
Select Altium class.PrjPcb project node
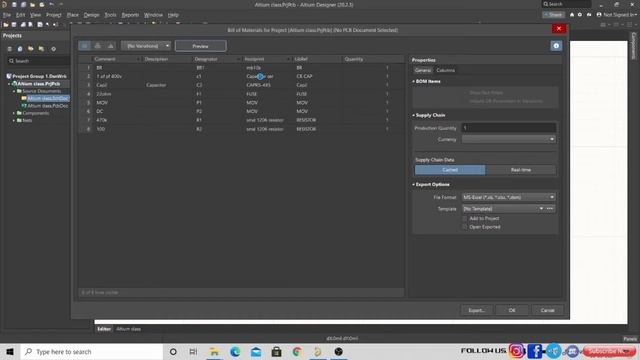(x=38, y=84)
